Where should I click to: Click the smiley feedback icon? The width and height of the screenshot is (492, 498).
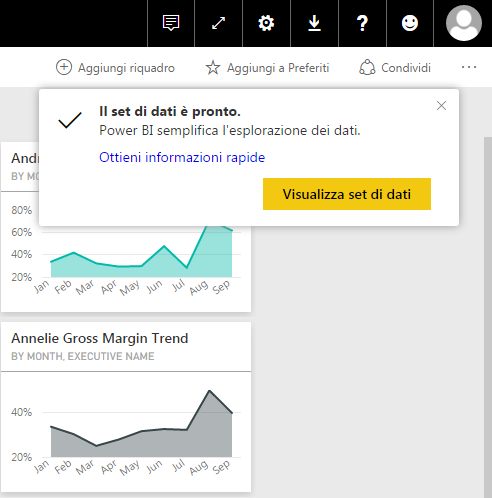point(410,23)
